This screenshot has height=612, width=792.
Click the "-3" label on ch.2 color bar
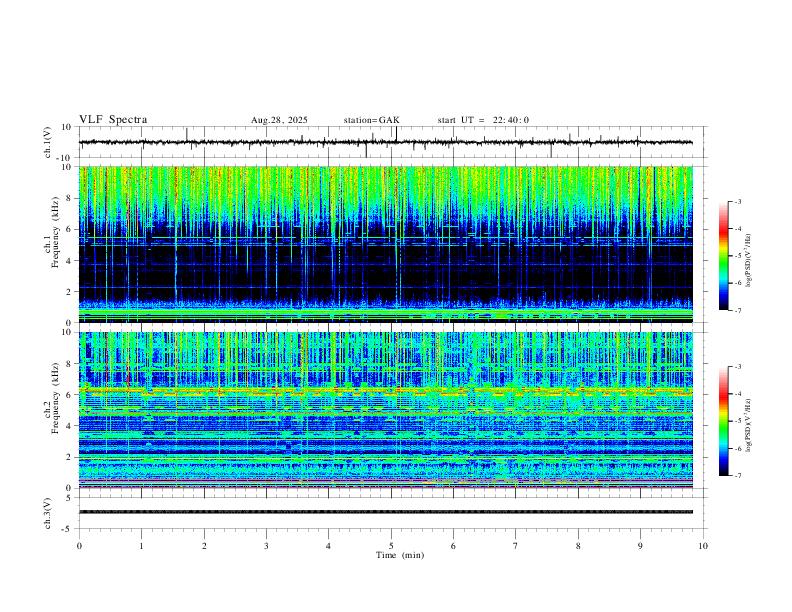(x=738, y=367)
